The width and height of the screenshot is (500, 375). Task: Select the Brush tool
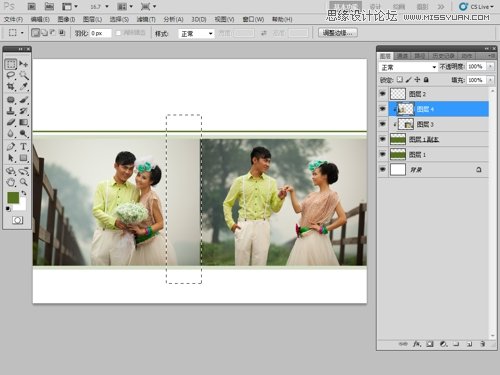pos(24,100)
